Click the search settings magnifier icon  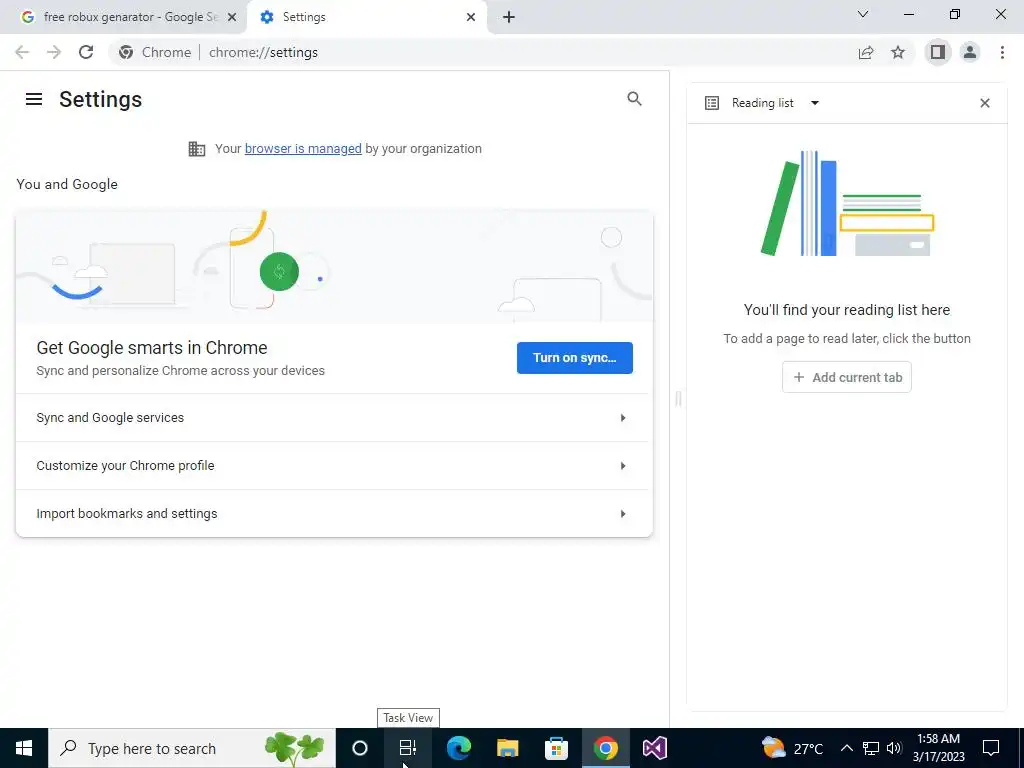click(x=634, y=99)
